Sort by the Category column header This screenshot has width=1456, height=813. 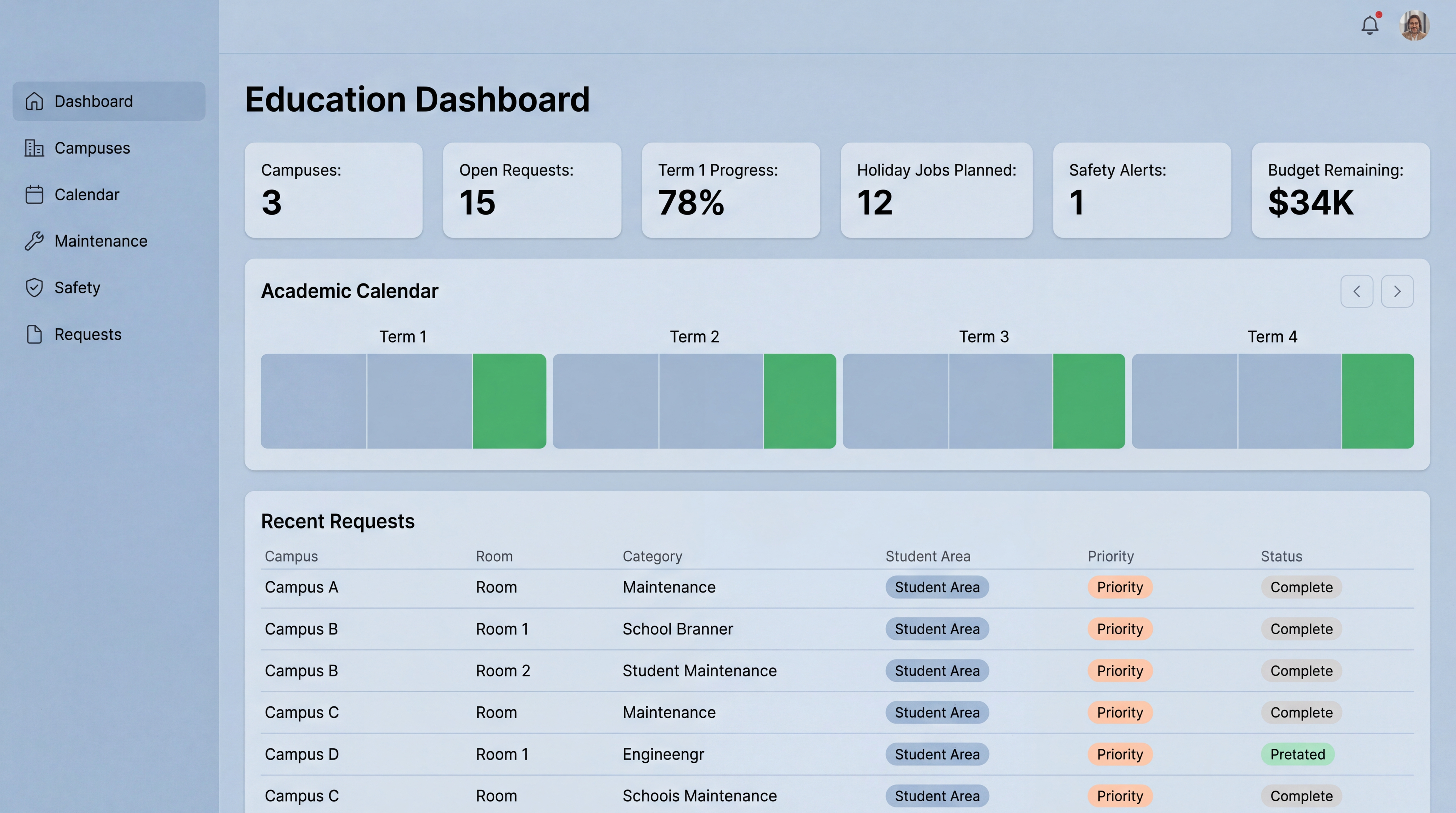652,556
